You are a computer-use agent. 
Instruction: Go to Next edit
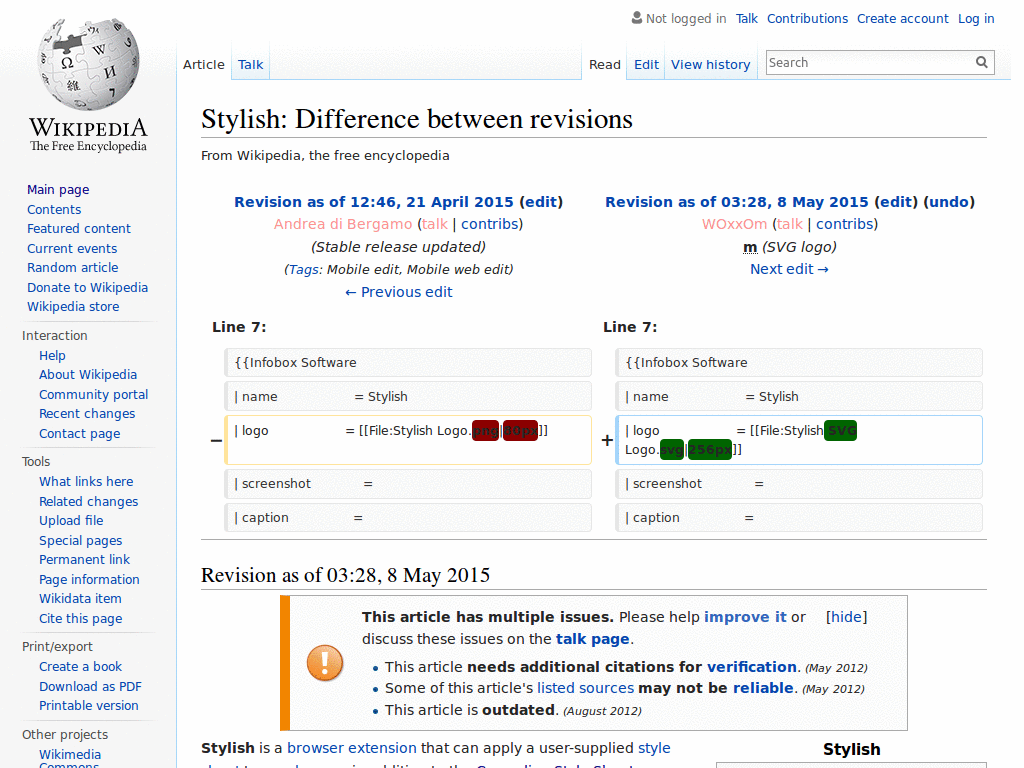789,269
